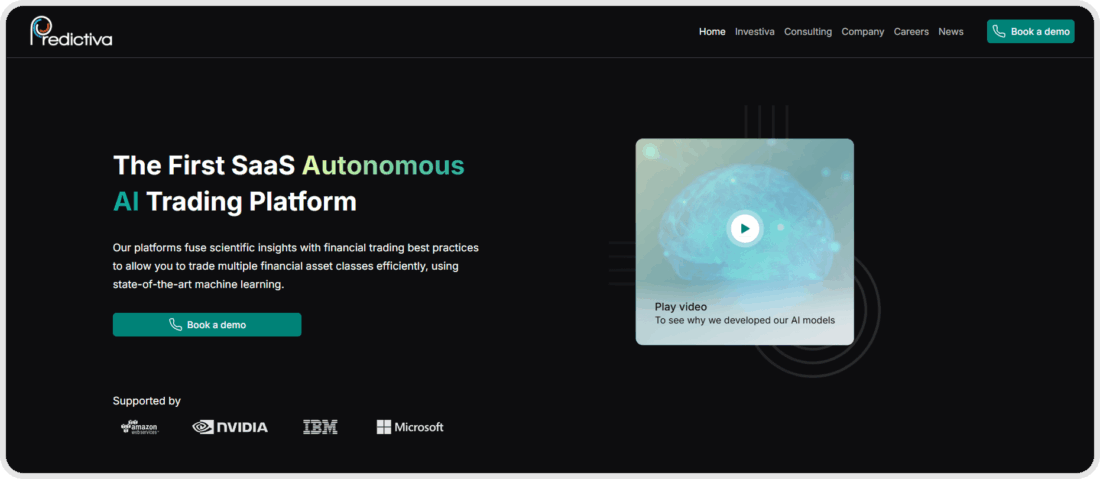Image resolution: width=1100 pixels, height=479 pixels.
Task: Click the Microsoft logo
Action: (410, 427)
